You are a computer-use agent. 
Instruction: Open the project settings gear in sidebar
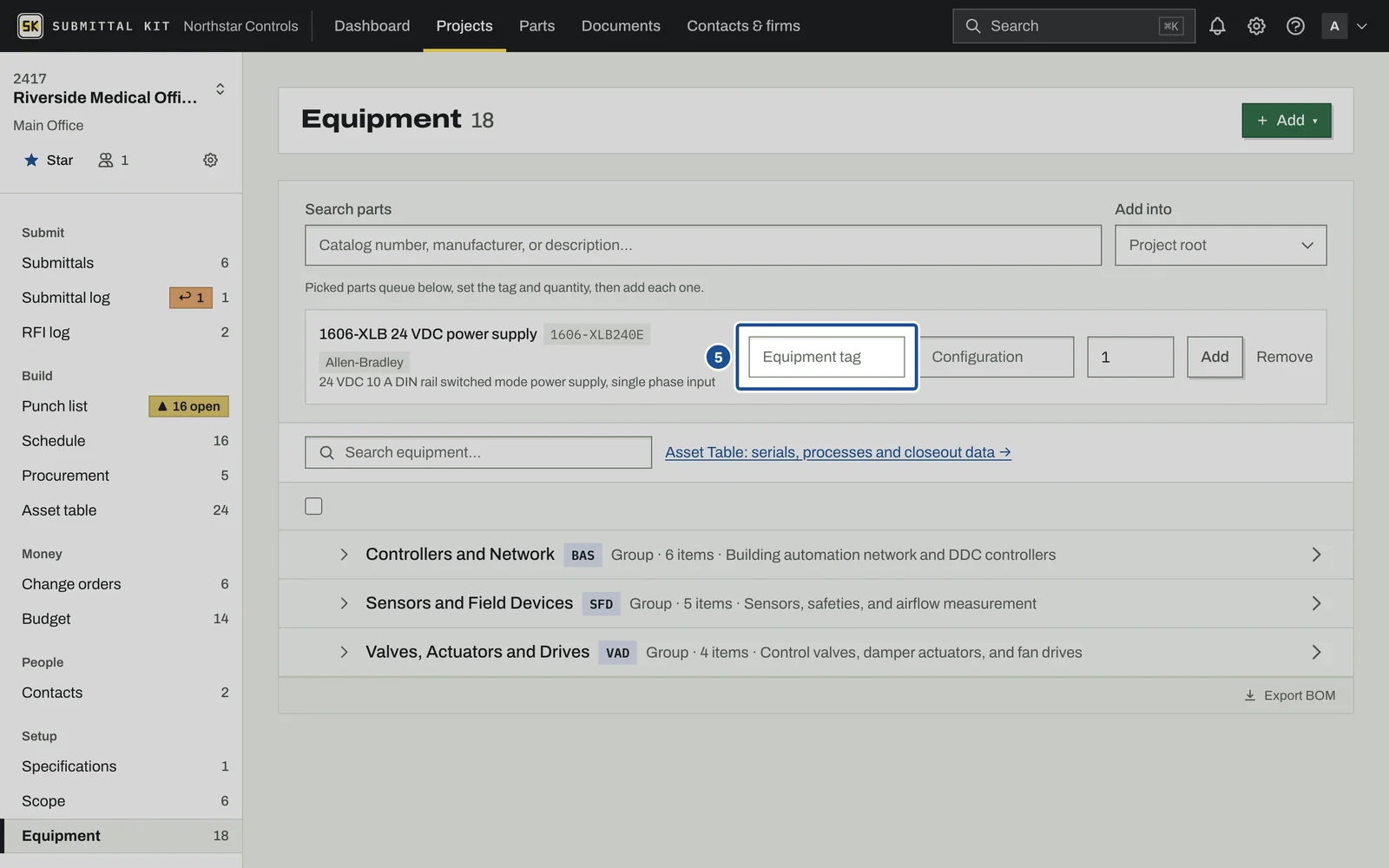point(210,160)
